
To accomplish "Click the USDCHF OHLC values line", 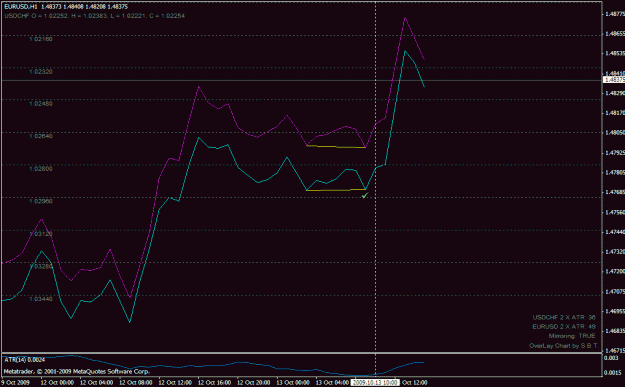I will (94, 16).
